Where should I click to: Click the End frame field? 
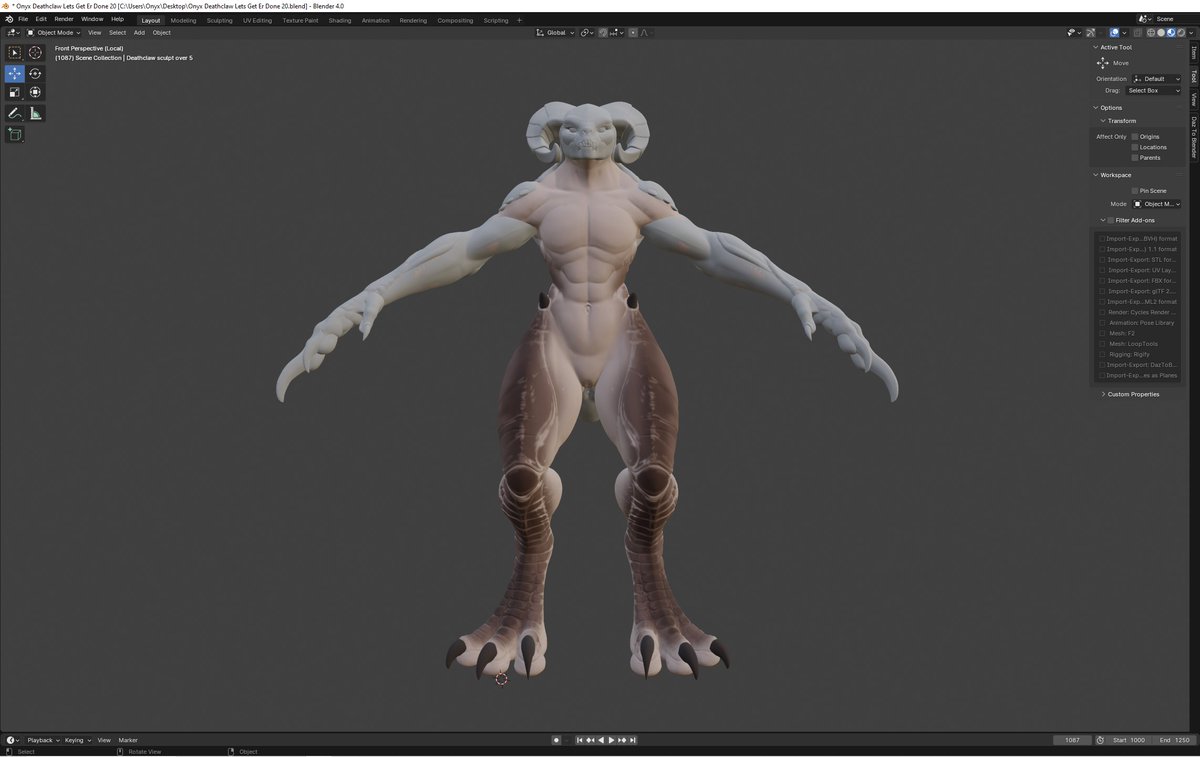pos(1174,740)
